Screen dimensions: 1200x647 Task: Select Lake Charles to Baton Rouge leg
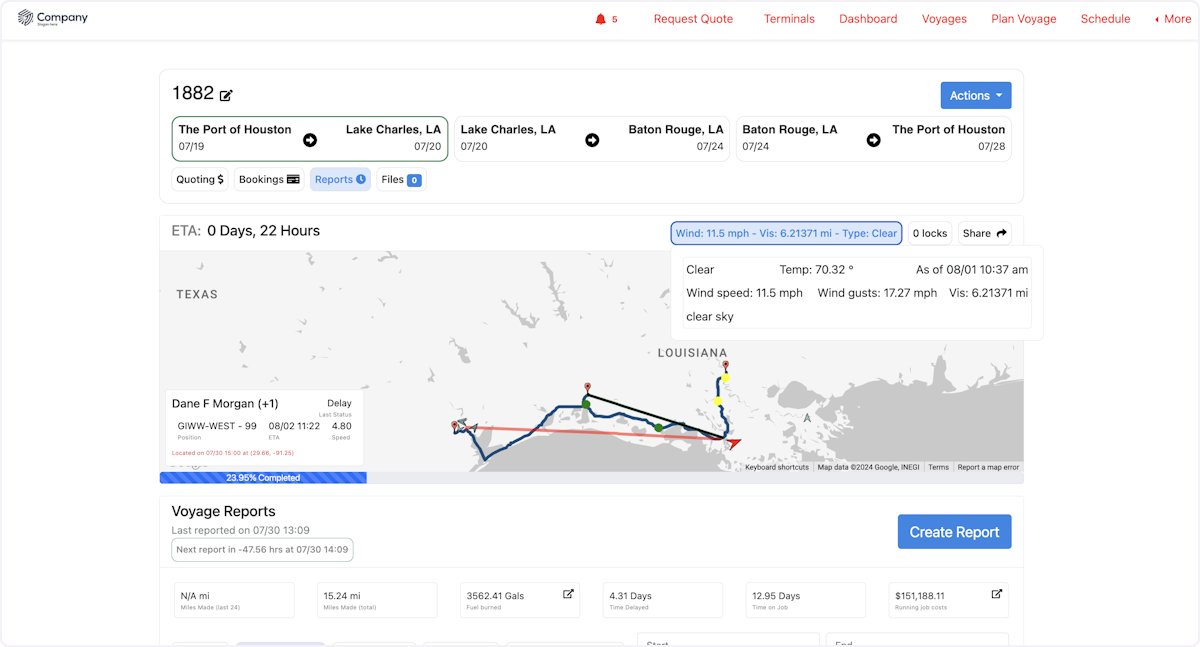[592, 139]
